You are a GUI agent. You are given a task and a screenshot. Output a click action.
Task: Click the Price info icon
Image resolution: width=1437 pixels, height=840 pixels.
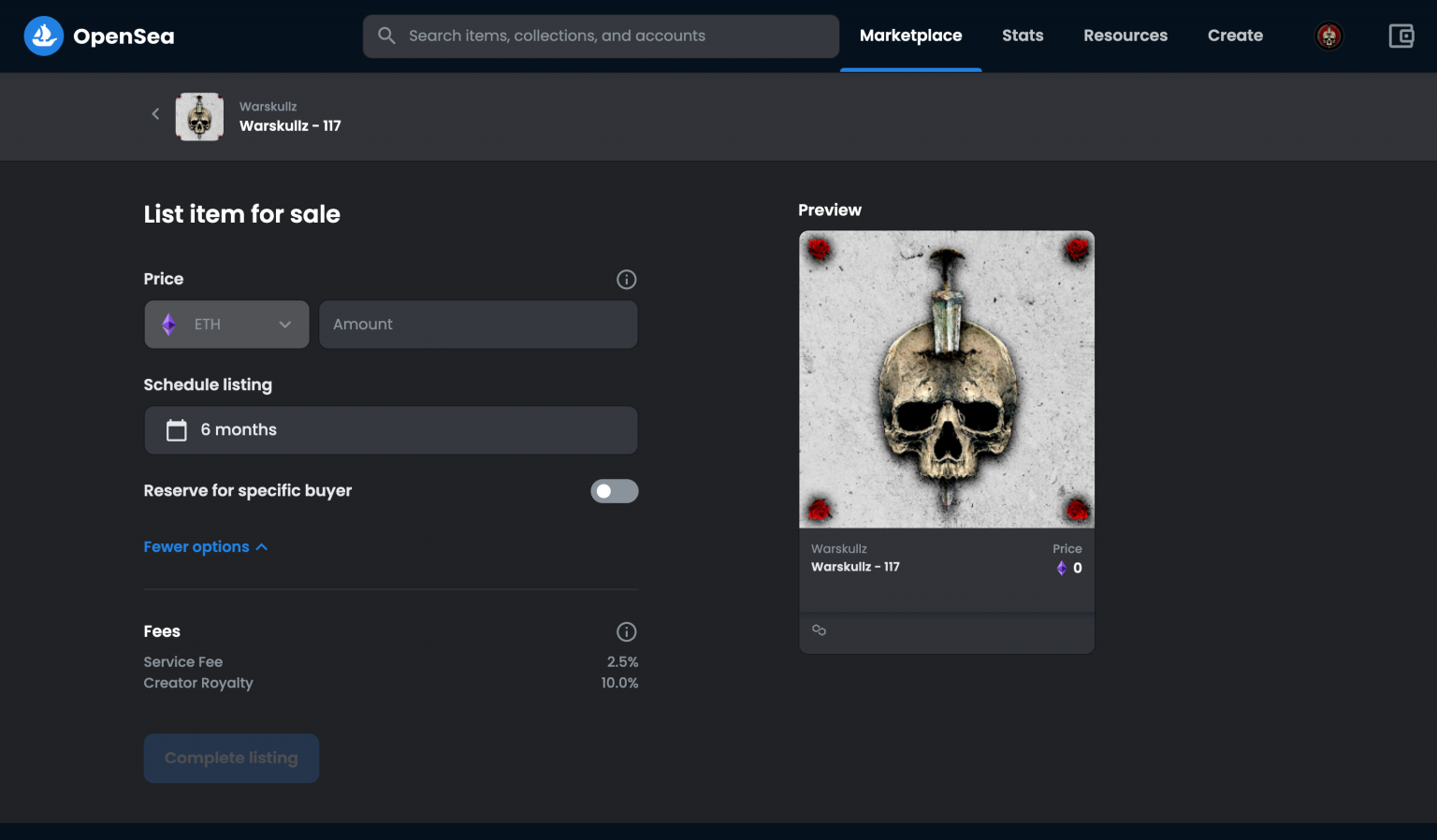pyautogui.click(x=626, y=279)
